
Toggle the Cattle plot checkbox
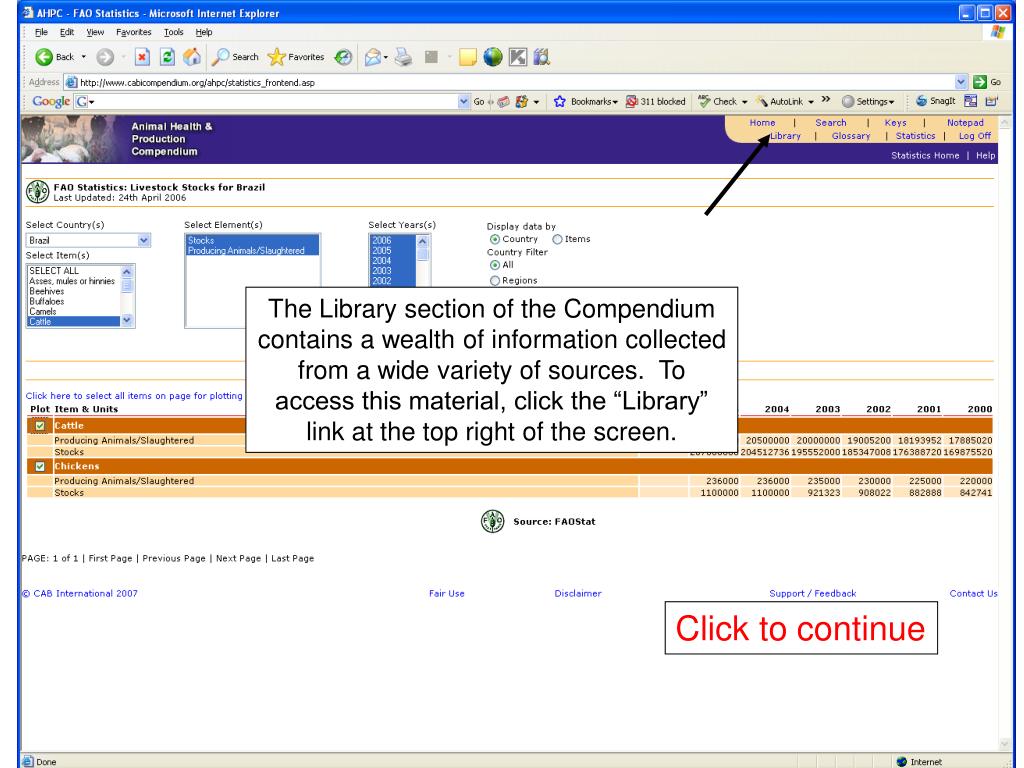click(x=40, y=426)
